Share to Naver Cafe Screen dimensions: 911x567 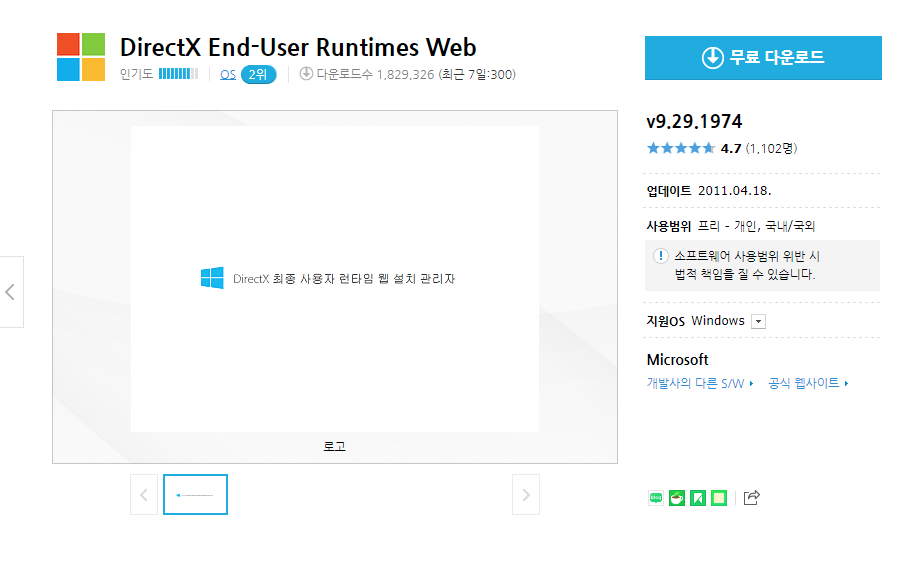coord(677,498)
